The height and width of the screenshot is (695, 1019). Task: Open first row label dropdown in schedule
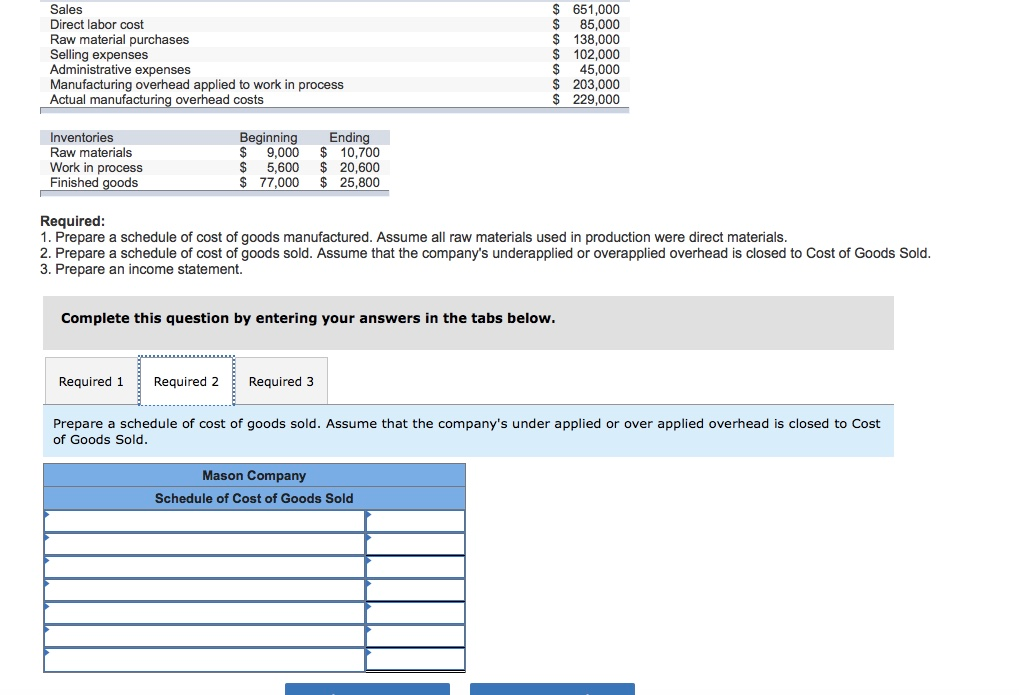click(x=205, y=521)
